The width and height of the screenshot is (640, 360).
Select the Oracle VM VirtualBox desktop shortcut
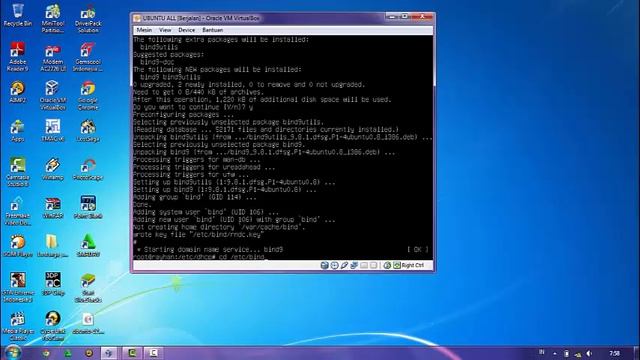pos(53,95)
